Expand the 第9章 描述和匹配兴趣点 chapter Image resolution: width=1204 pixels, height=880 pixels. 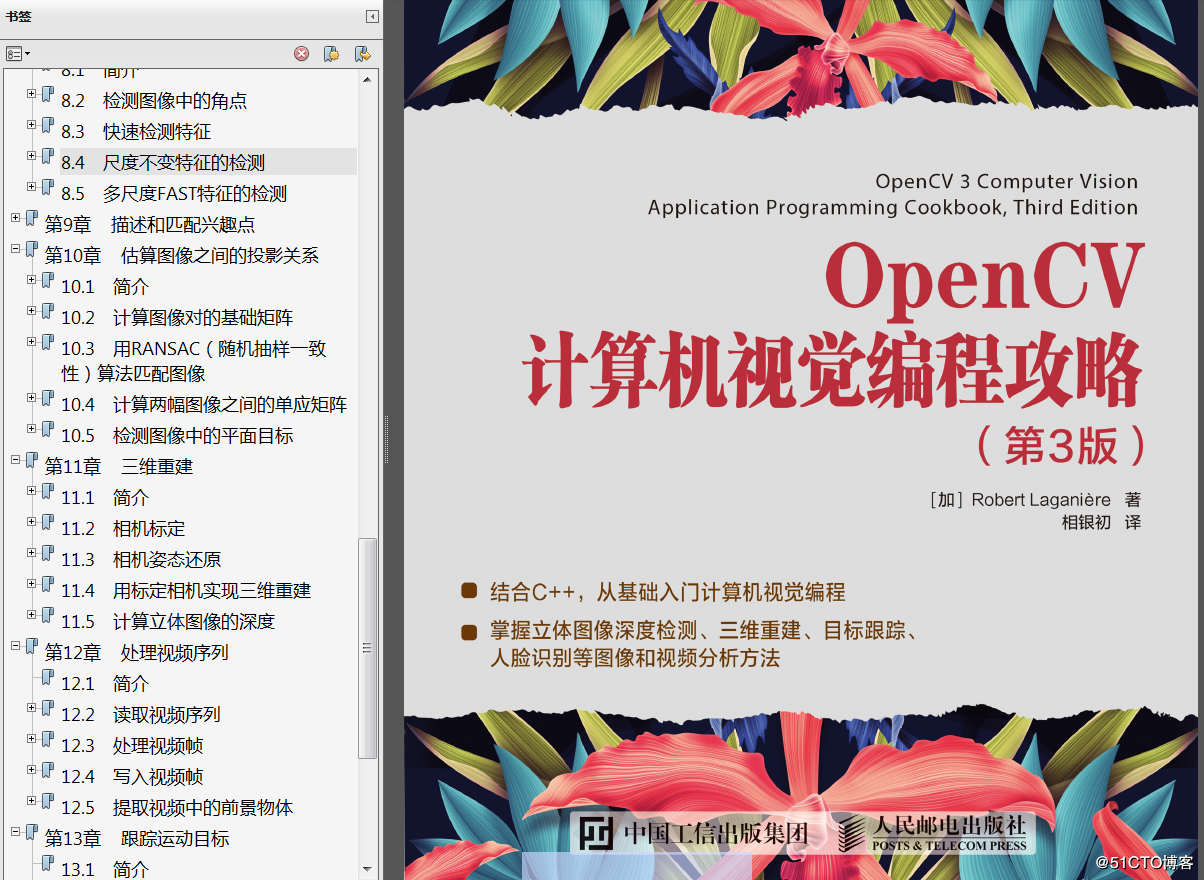pos(16,218)
